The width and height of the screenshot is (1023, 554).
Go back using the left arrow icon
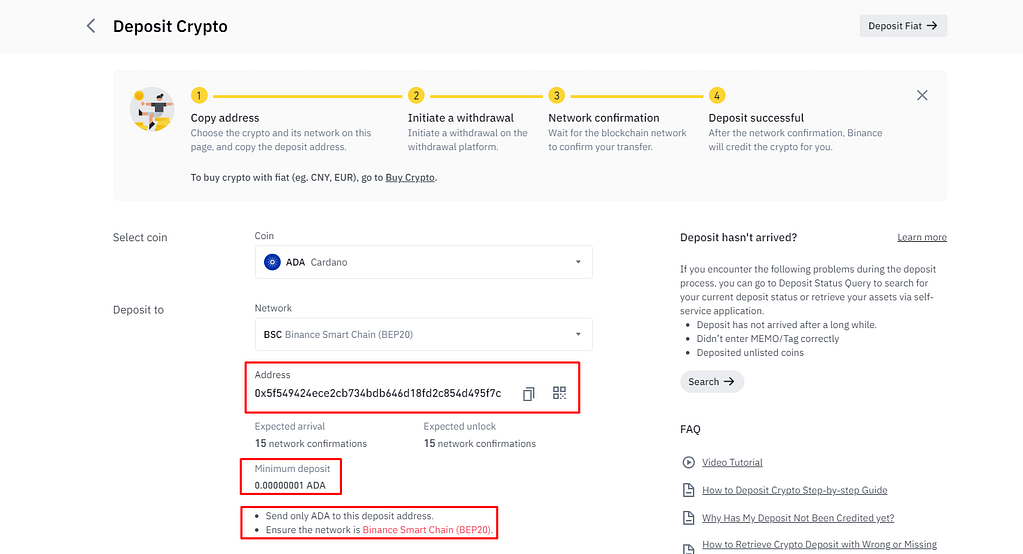pyautogui.click(x=91, y=26)
